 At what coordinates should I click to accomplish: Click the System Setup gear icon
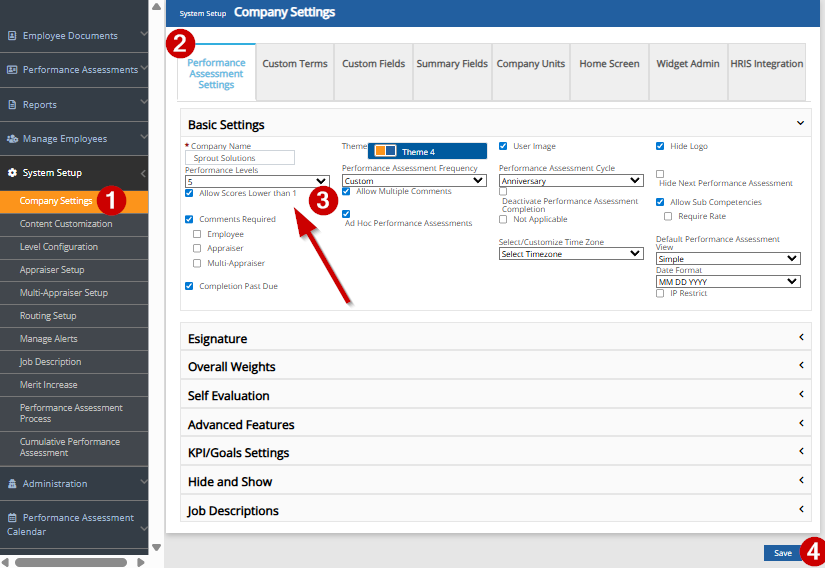pyautogui.click(x=12, y=173)
